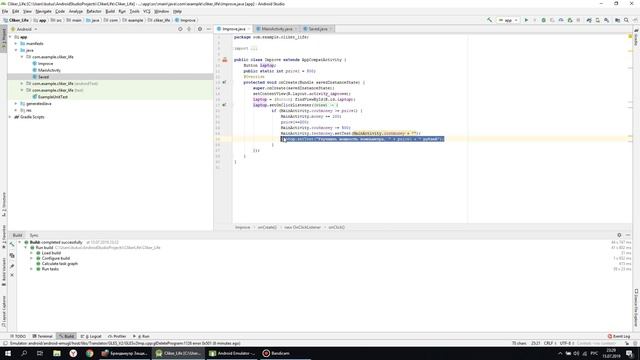Expand the Load build node
This screenshot has height=360, width=640.
coord(31,253)
